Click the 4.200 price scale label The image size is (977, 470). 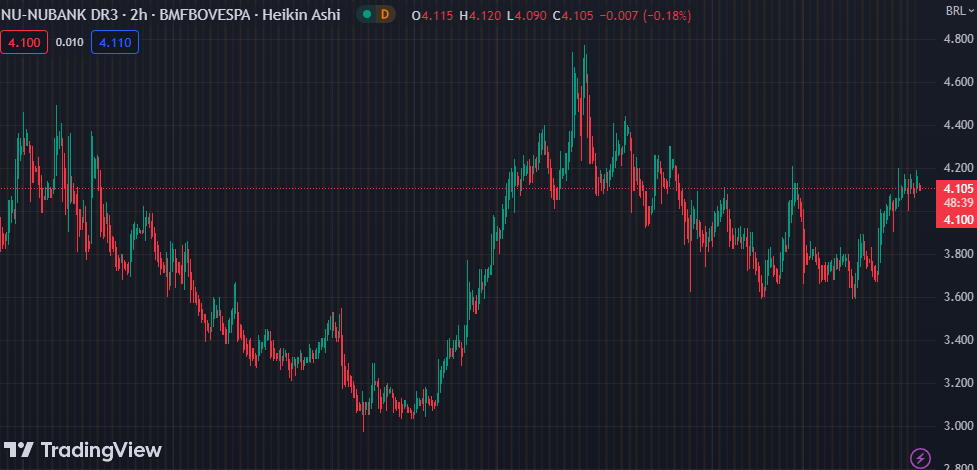tap(956, 168)
